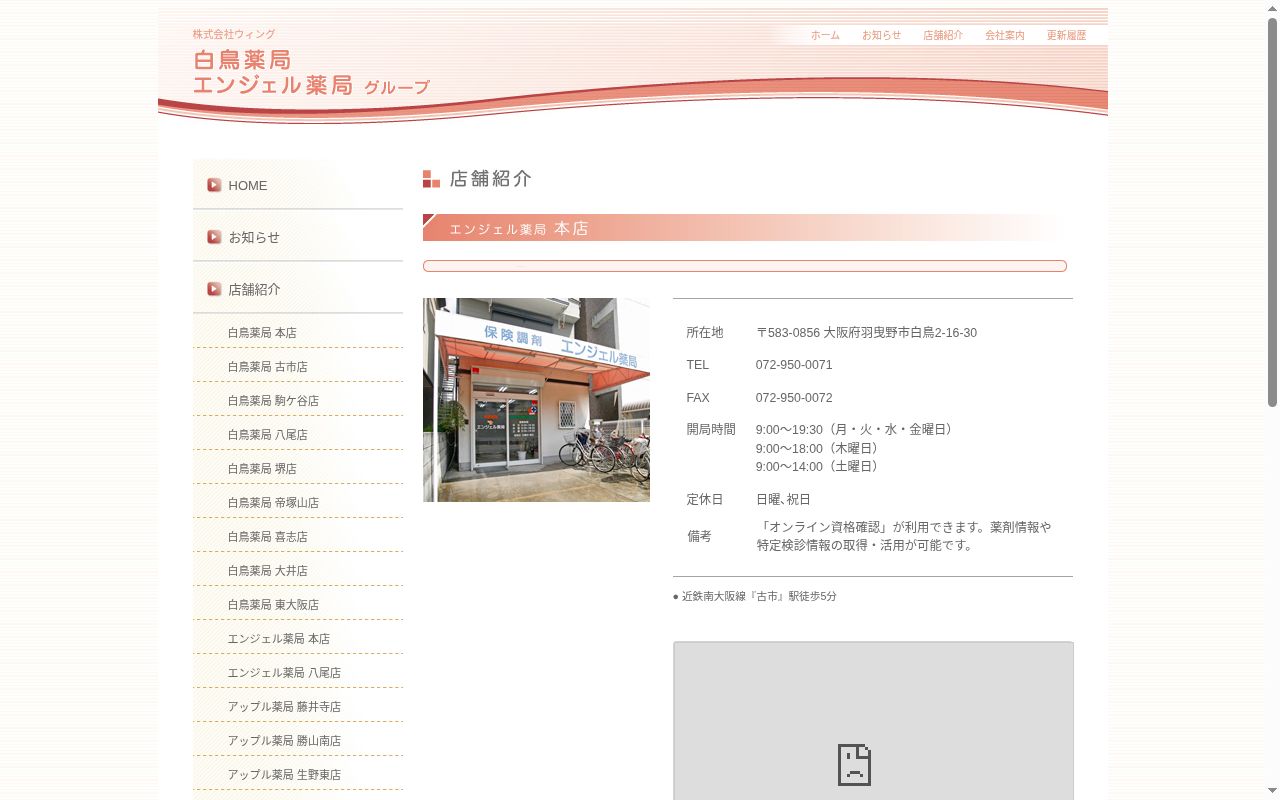This screenshot has width=1280, height=800.
Task: Select お知らせ in sidebar menu
Action: pyautogui.click(x=298, y=237)
